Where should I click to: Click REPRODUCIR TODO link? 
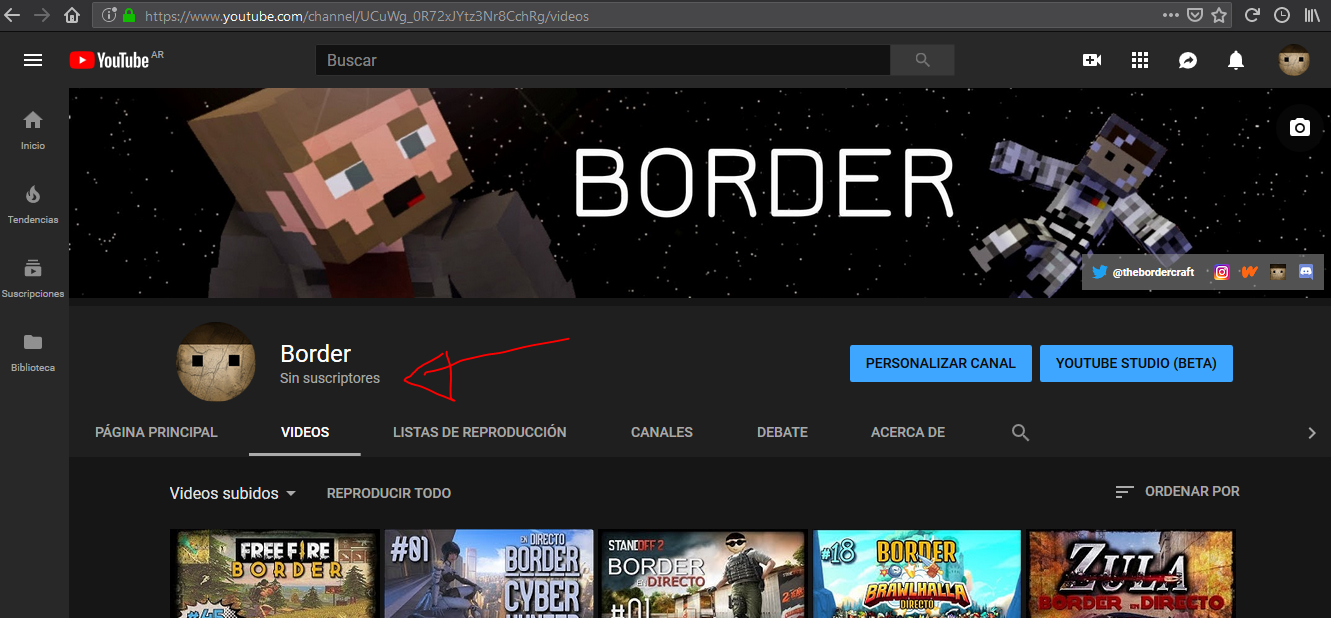[x=389, y=493]
